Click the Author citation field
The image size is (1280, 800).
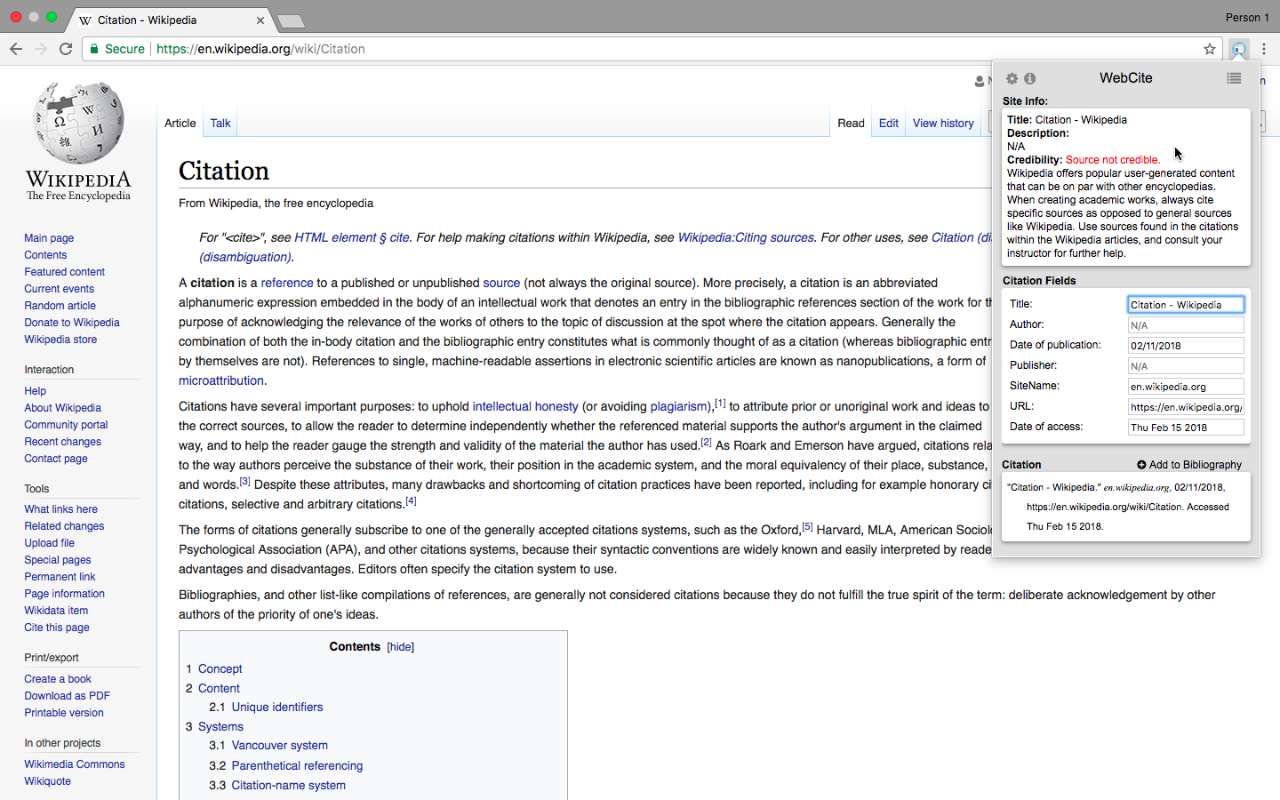click(1186, 325)
